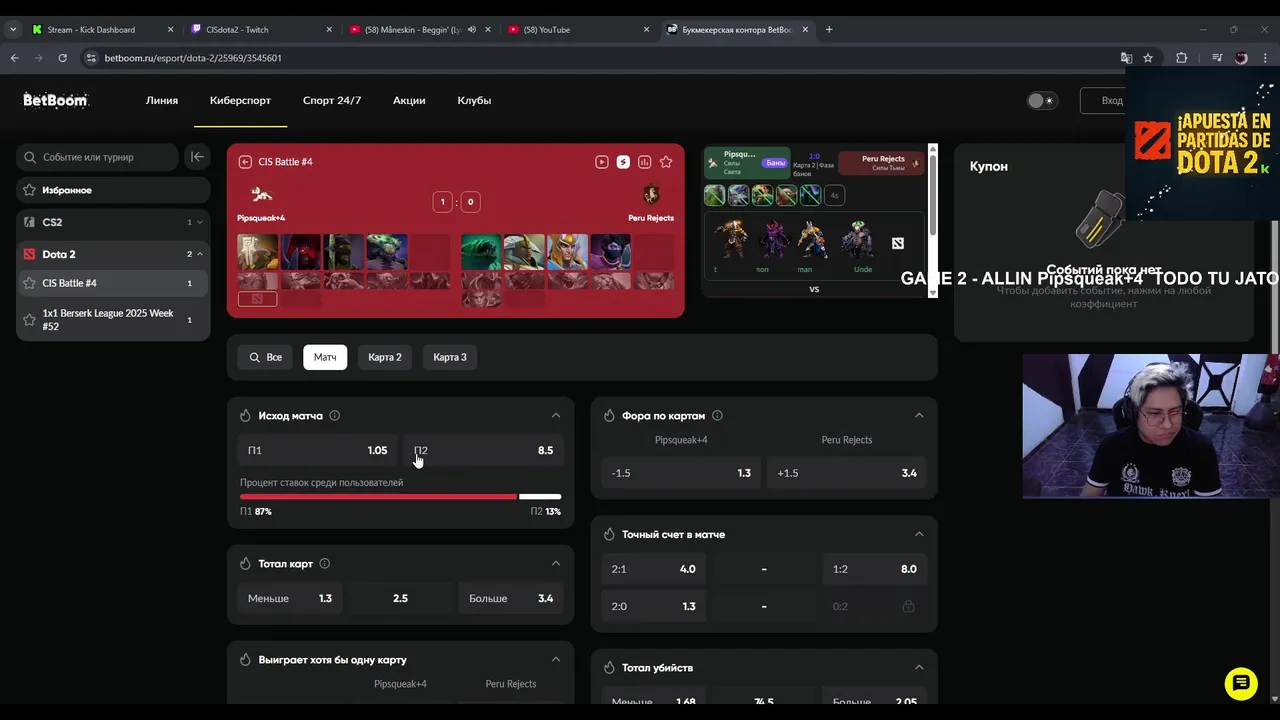
Task: Switch to the ClSdota2 - Twitch browser tab
Action: point(261,29)
